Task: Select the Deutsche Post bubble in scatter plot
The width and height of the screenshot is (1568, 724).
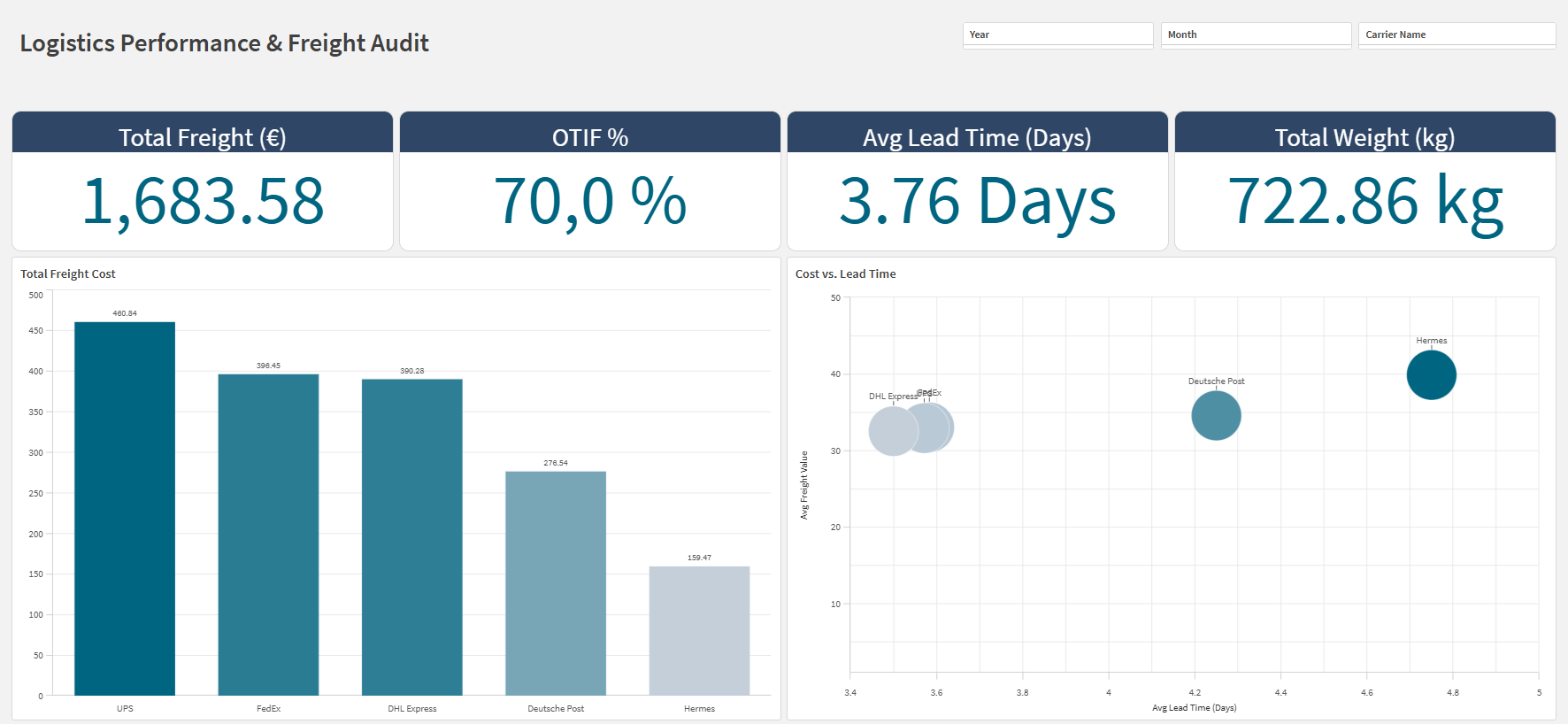Action: coord(1216,415)
